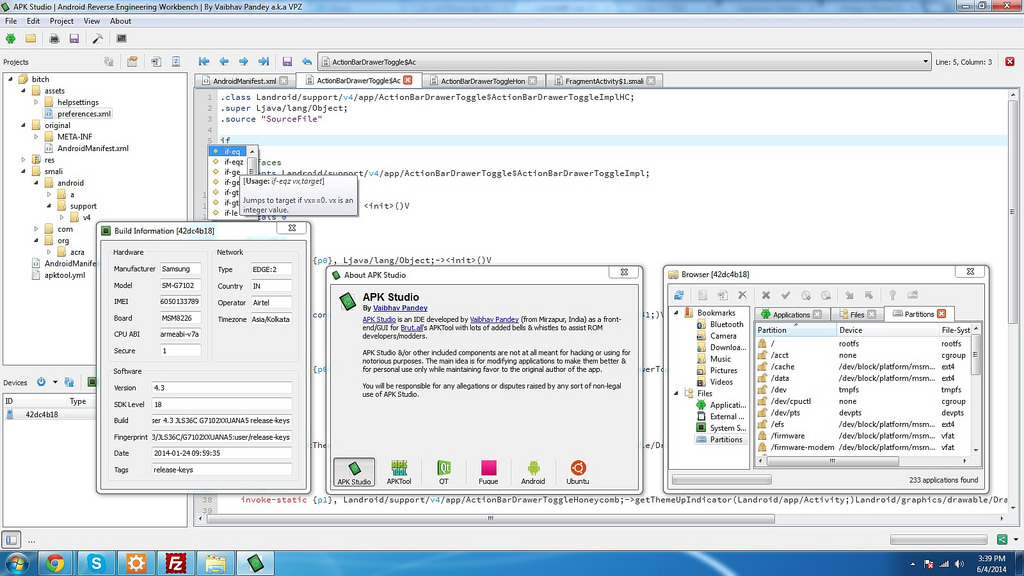This screenshot has width=1024, height=576.
Task: Open Vaibhav Pandey author link under title
Action: 400,308
